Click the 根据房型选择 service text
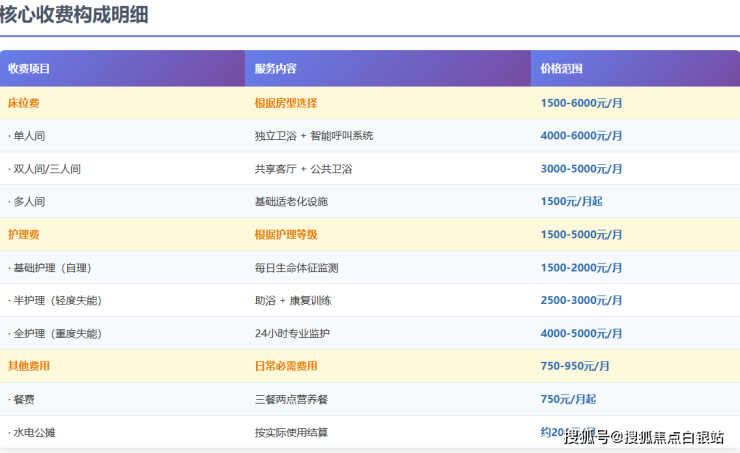Viewport: 740px width, 453px height. coord(286,103)
